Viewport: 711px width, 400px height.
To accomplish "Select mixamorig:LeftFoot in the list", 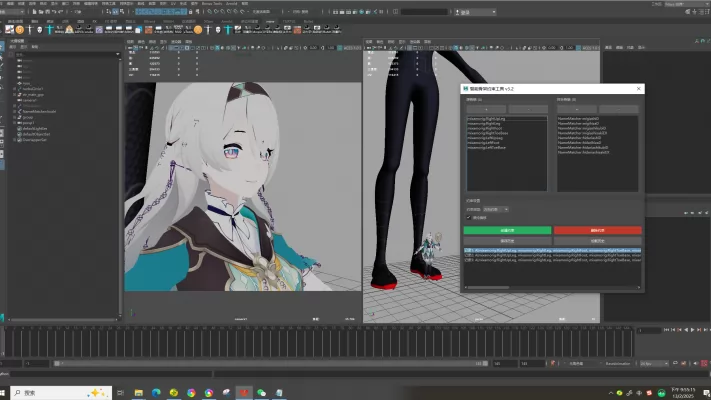I will coord(483,142).
